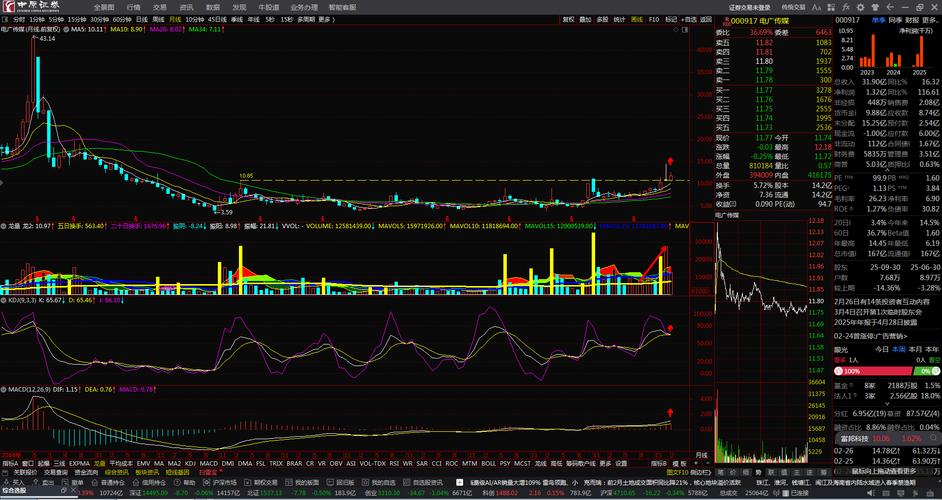The width and height of the screenshot is (942, 500).
Task: Expand the 更多 periods dropdown
Action: coord(325,19)
